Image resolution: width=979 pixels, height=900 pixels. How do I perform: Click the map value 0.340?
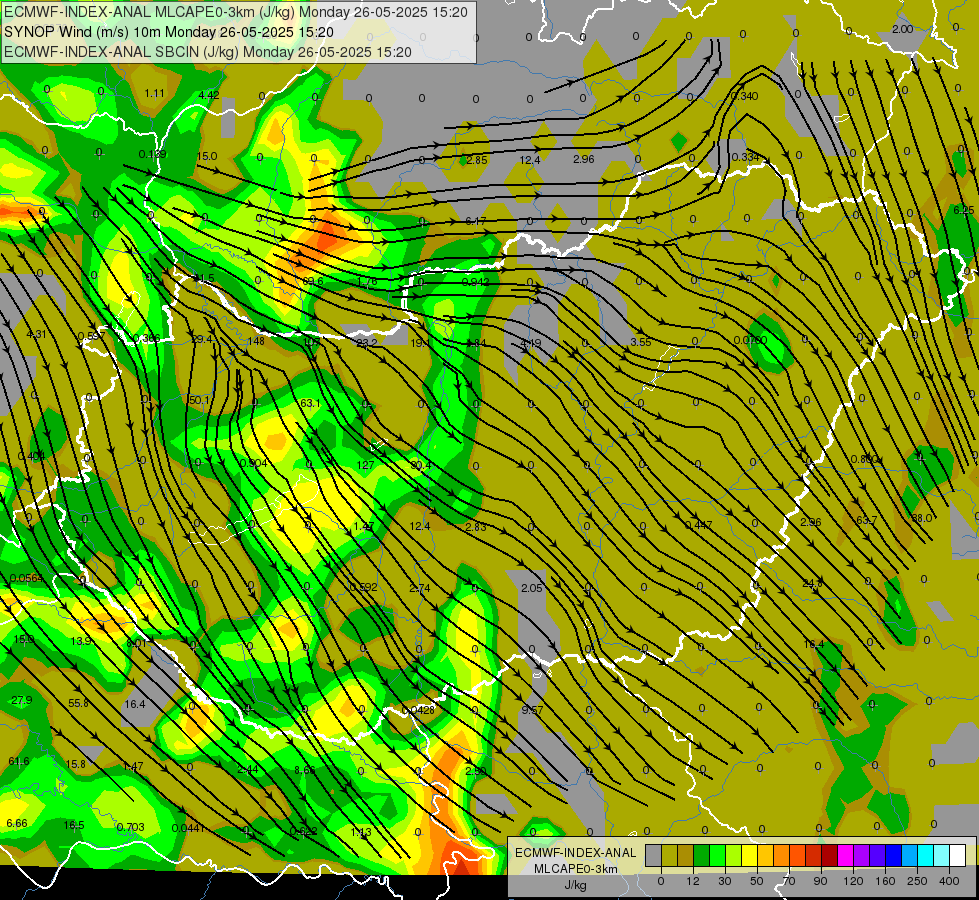pos(744,96)
